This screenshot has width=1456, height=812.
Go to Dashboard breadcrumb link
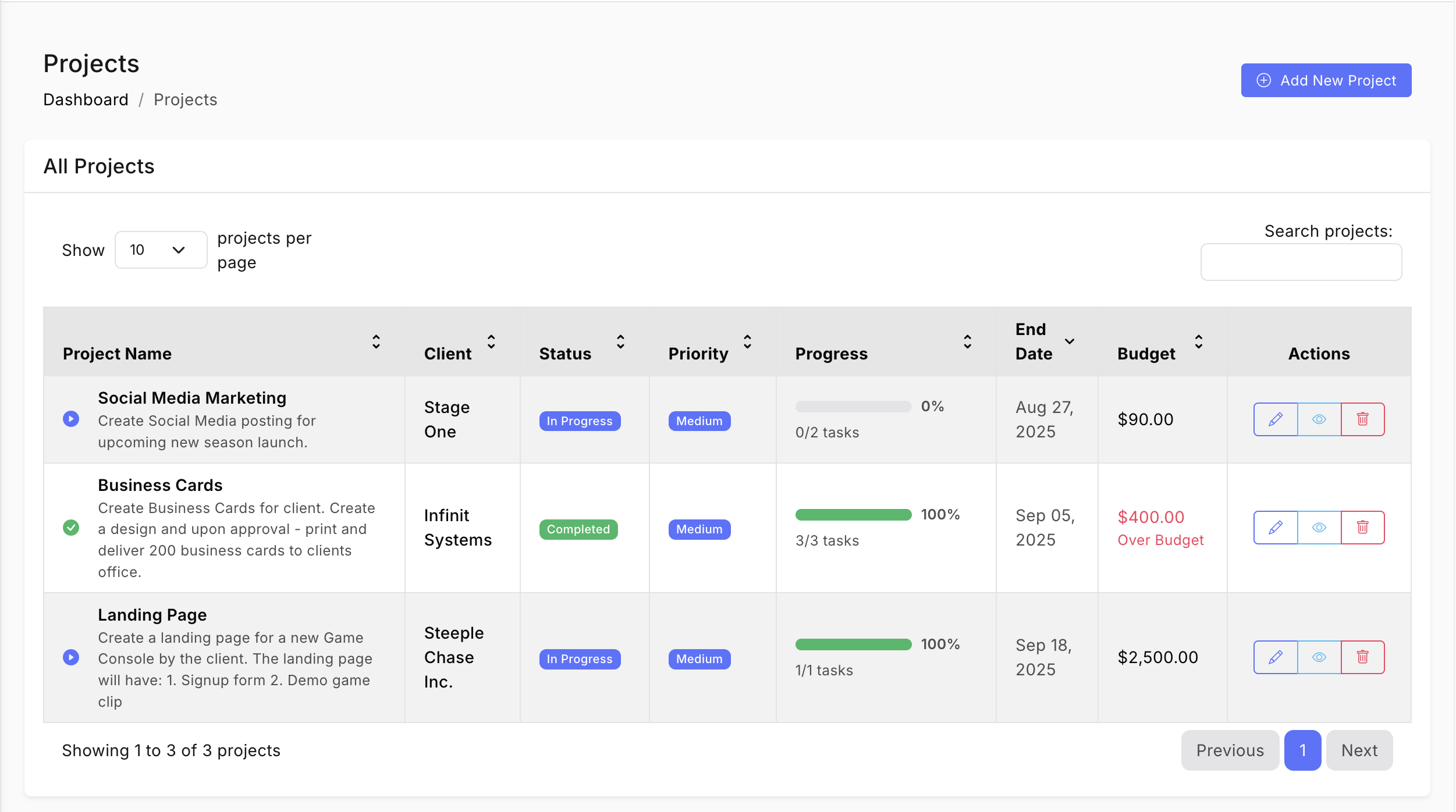tap(86, 99)
